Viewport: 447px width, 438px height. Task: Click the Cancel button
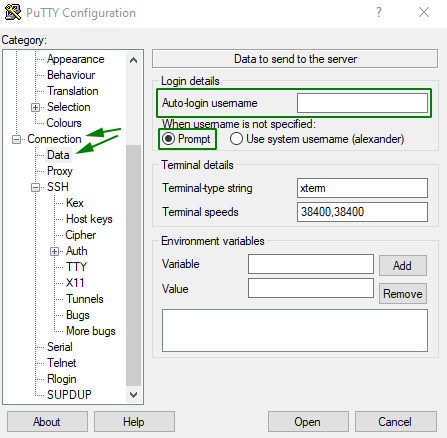[396, 422]
